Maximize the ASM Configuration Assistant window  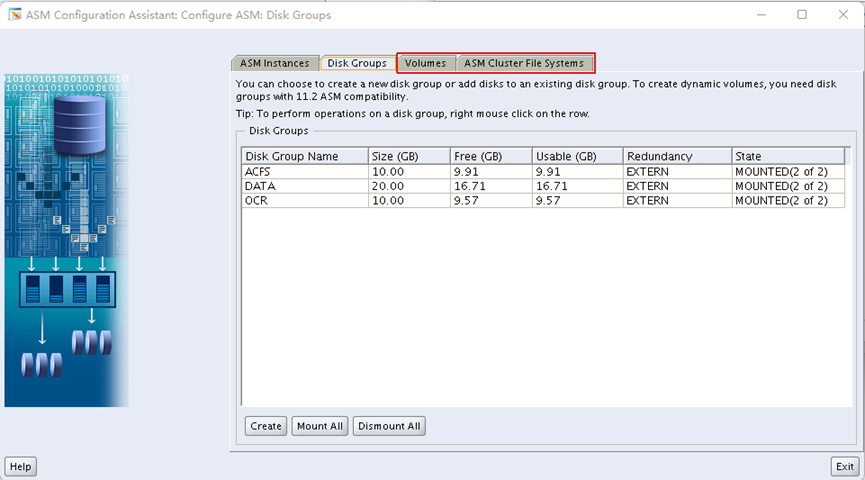[802, 14]
